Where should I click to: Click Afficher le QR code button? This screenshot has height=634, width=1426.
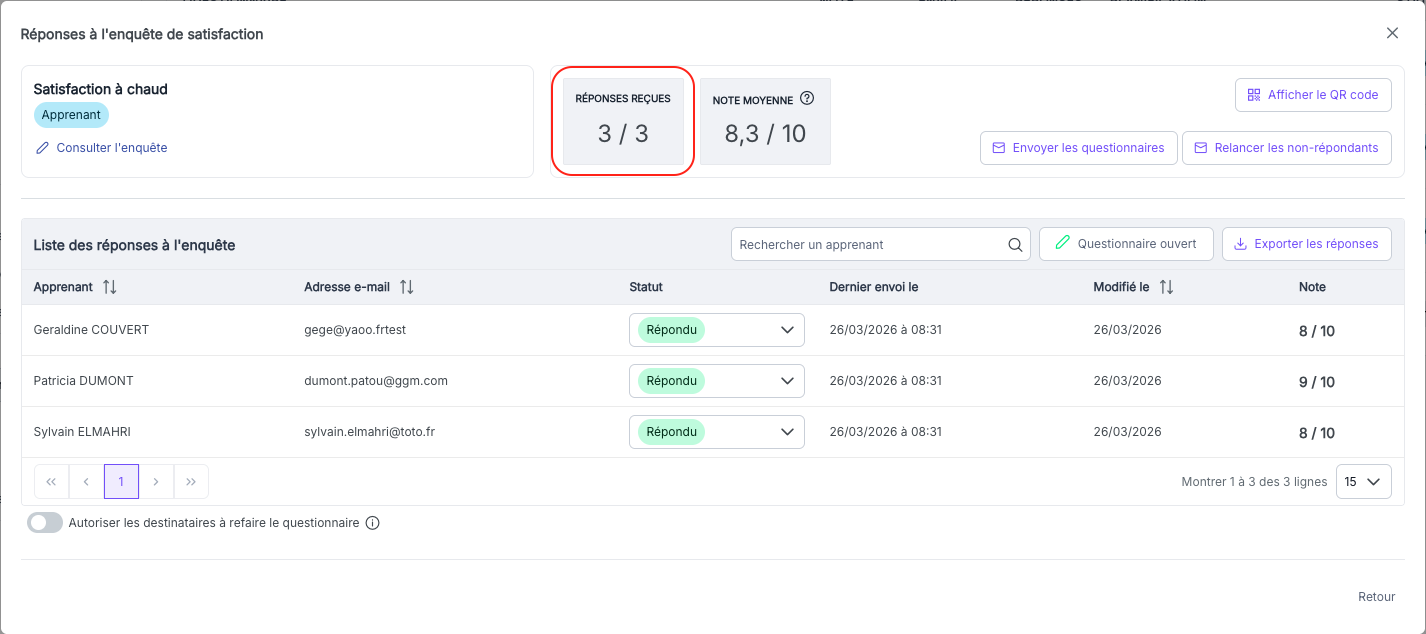click(1313, 95)
